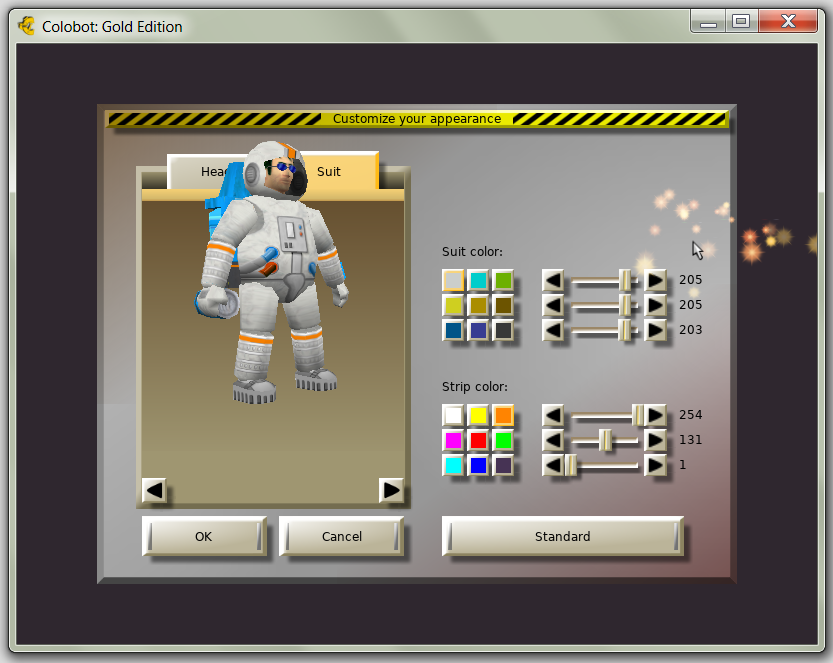
Task: Decrease strip red value 254 with left arrow
Action: (x=553, y=415)
